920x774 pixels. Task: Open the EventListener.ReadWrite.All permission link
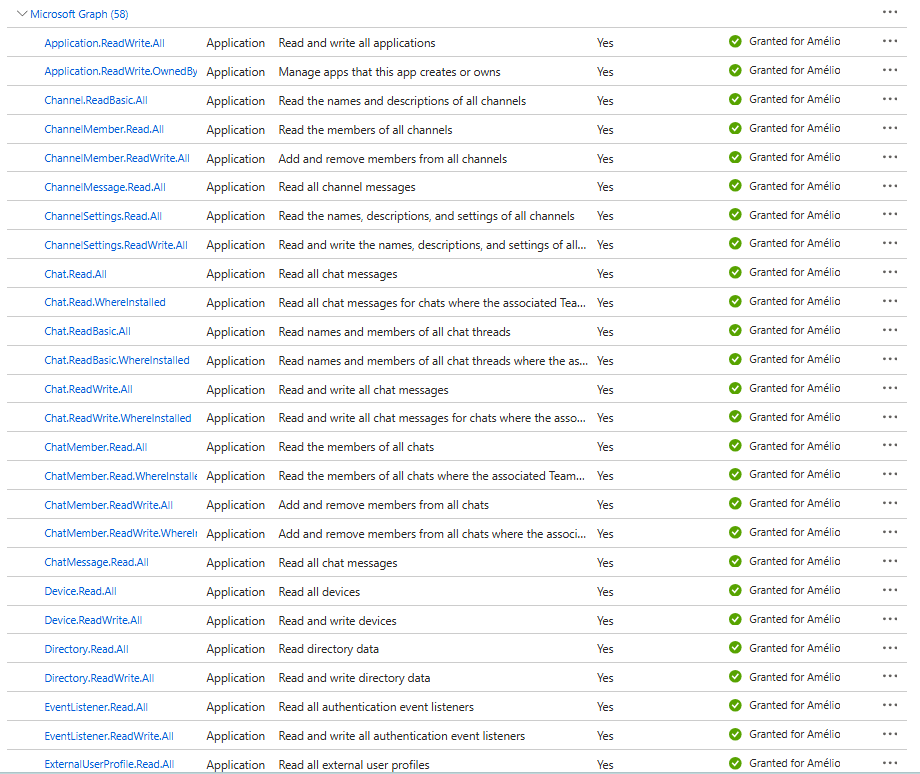109,736
